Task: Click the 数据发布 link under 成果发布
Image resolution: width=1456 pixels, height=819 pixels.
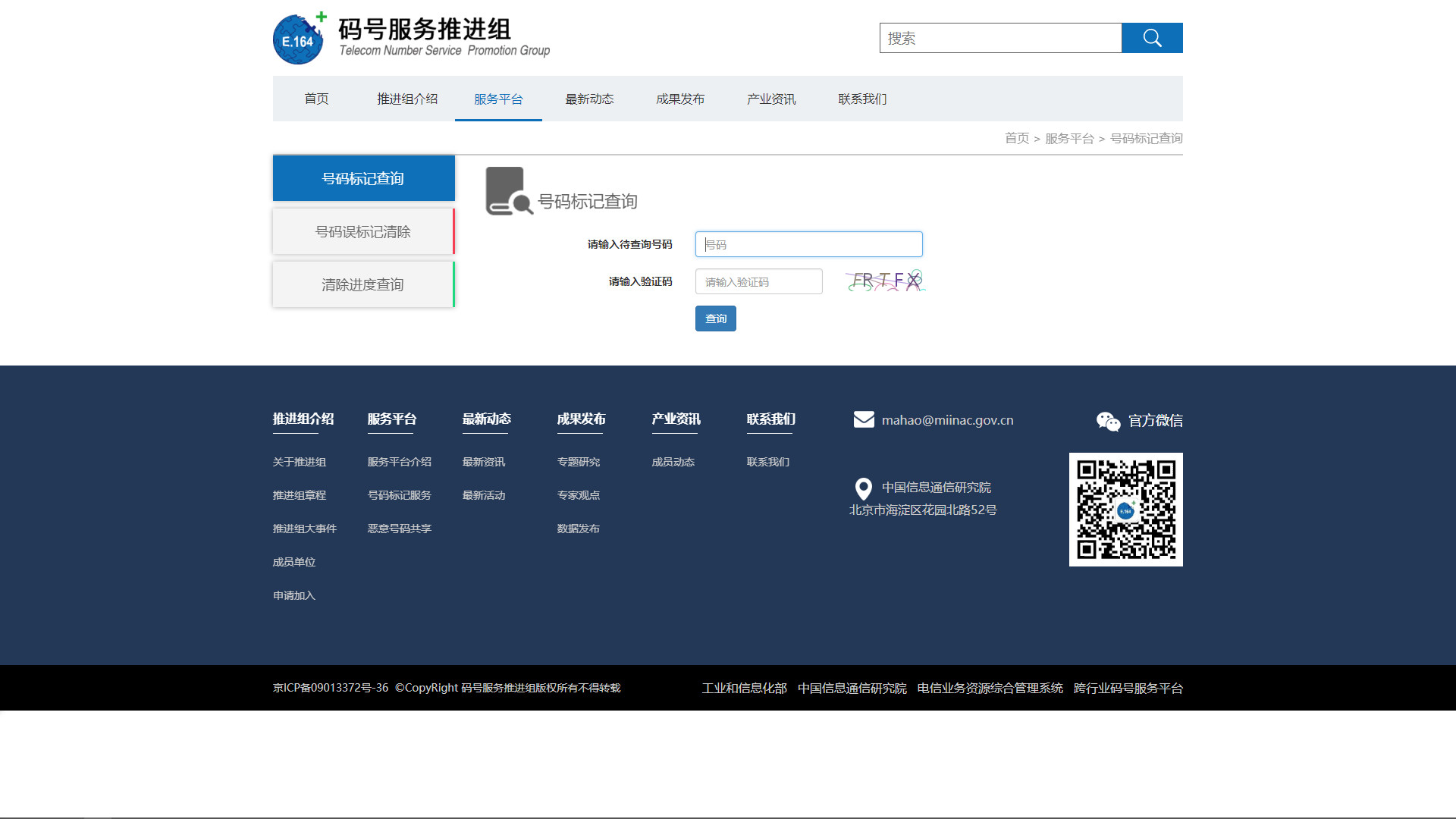Action: tap(578, 528)
